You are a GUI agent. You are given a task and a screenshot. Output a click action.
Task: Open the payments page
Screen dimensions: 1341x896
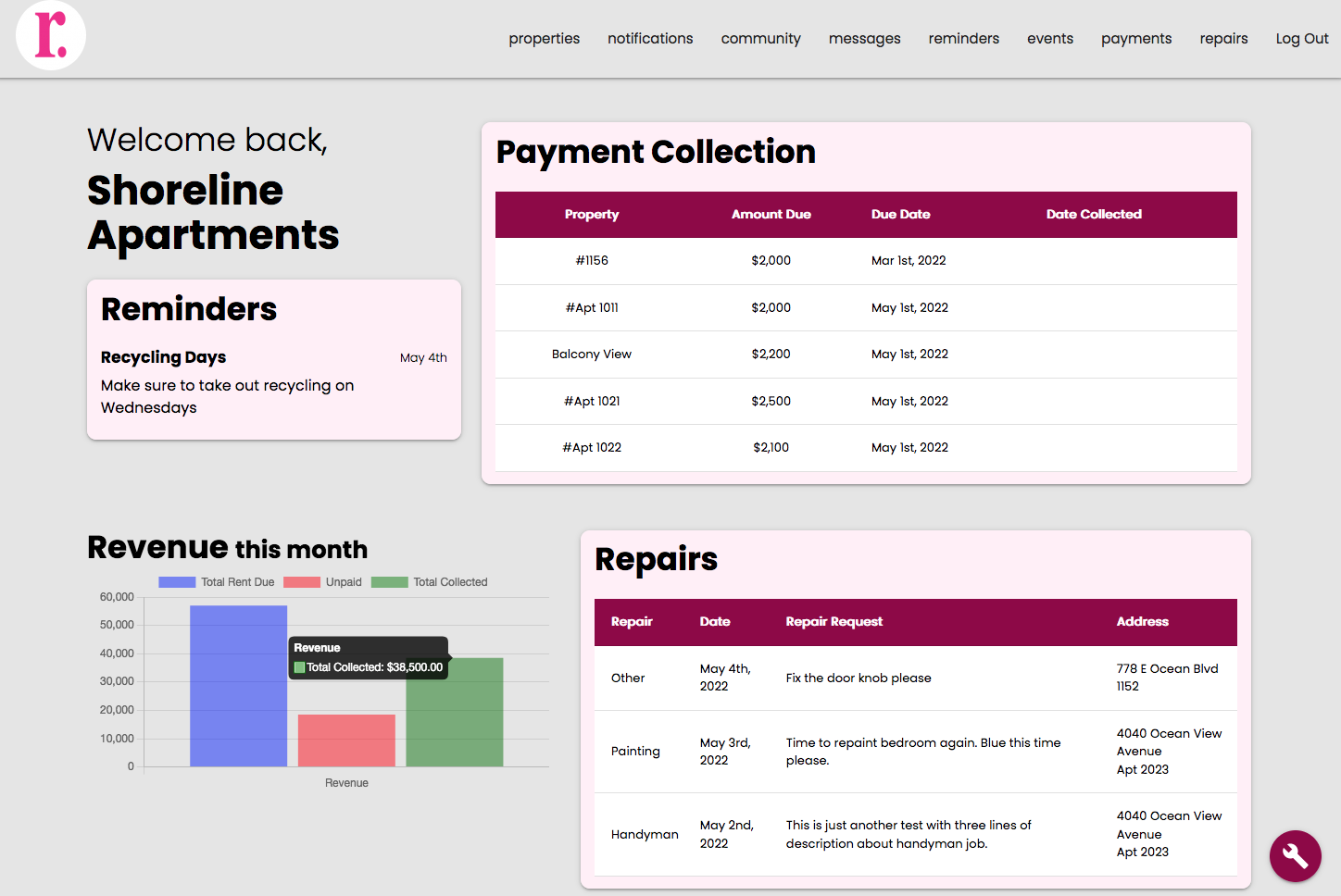tap(1135, 39)
